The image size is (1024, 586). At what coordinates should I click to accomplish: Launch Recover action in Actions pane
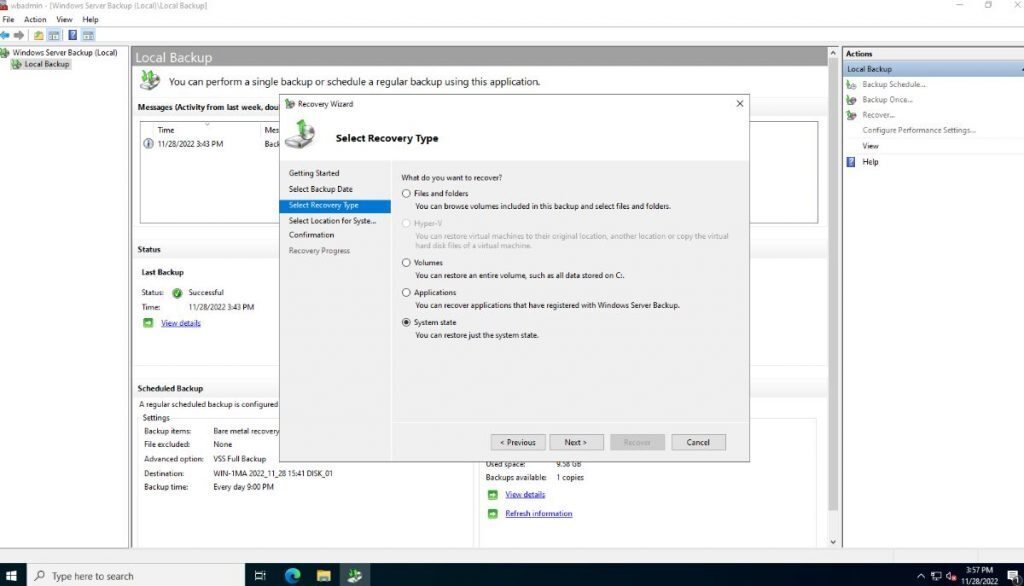(878, 114)
